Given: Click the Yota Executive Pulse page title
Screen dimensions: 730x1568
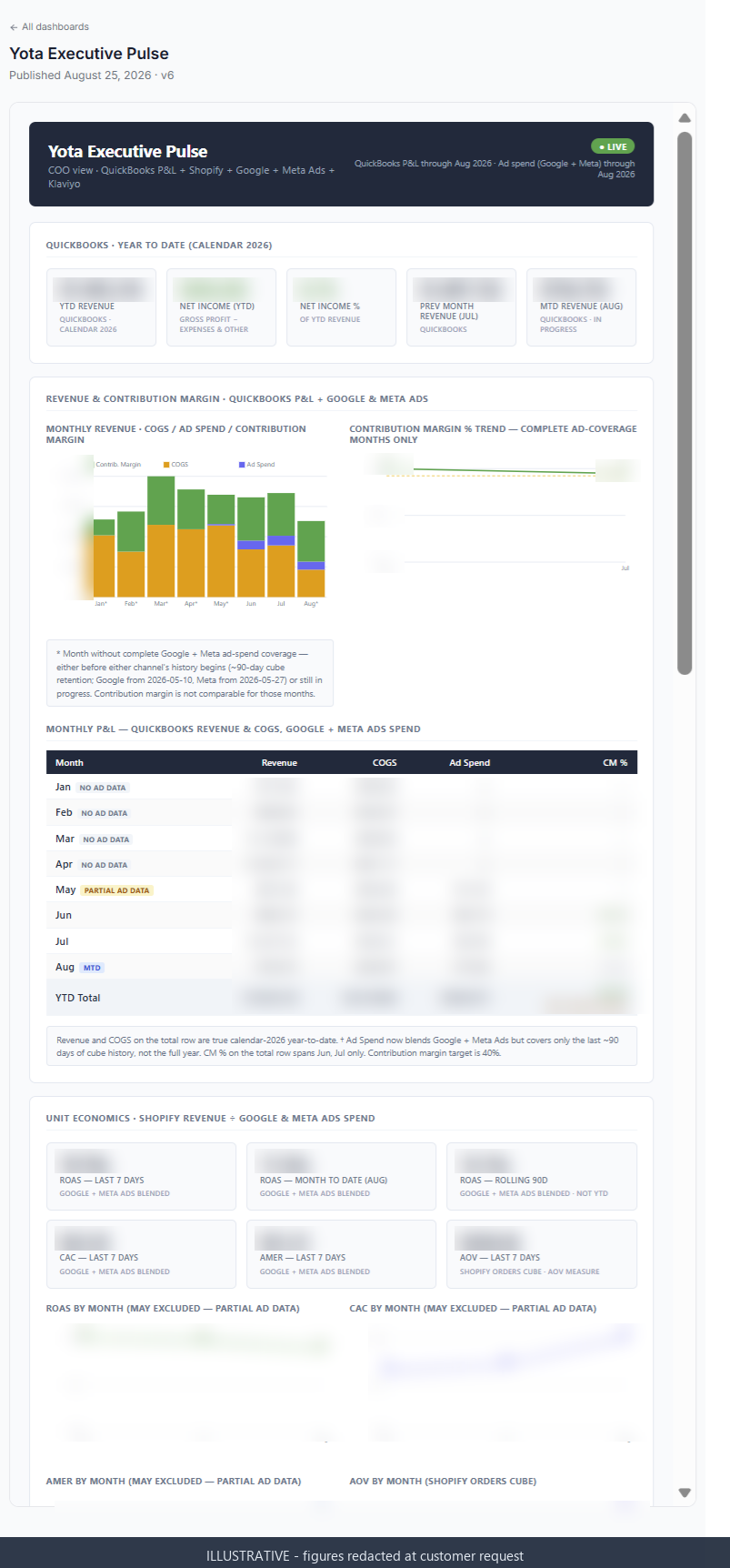Looking at the screenshot, I should [x=89, y=54].
